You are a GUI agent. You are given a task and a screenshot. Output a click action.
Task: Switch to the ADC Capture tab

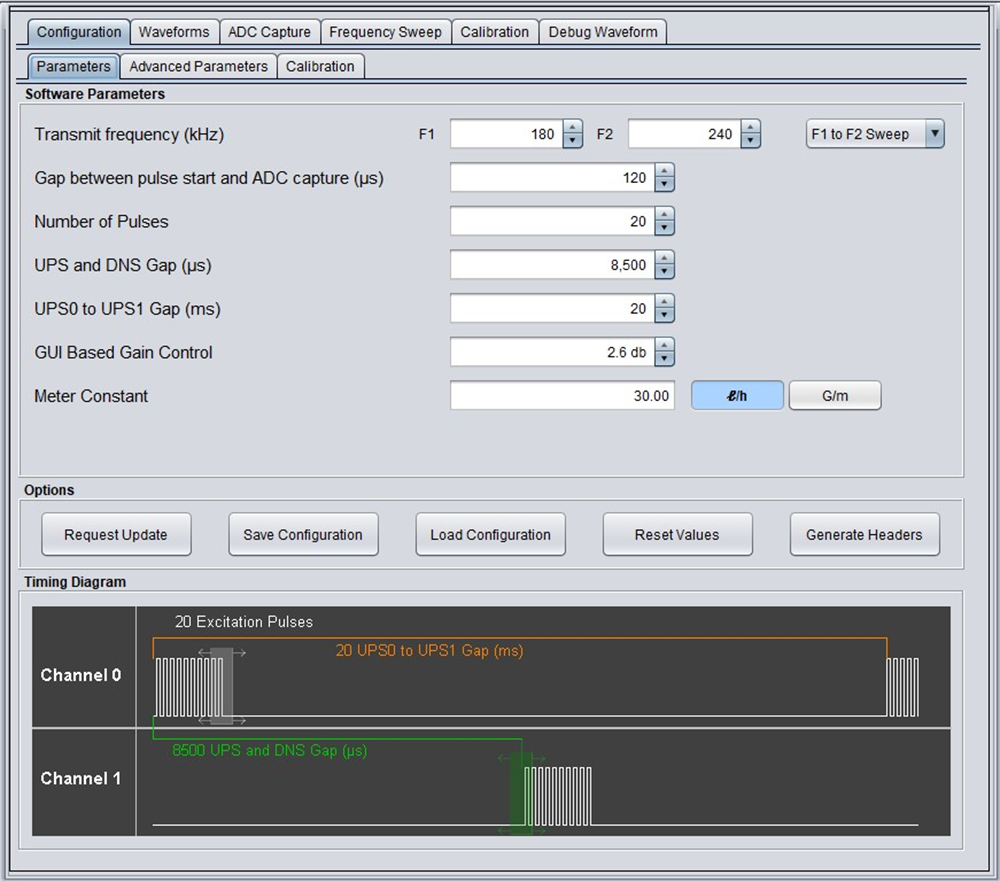tap(269, 32)
